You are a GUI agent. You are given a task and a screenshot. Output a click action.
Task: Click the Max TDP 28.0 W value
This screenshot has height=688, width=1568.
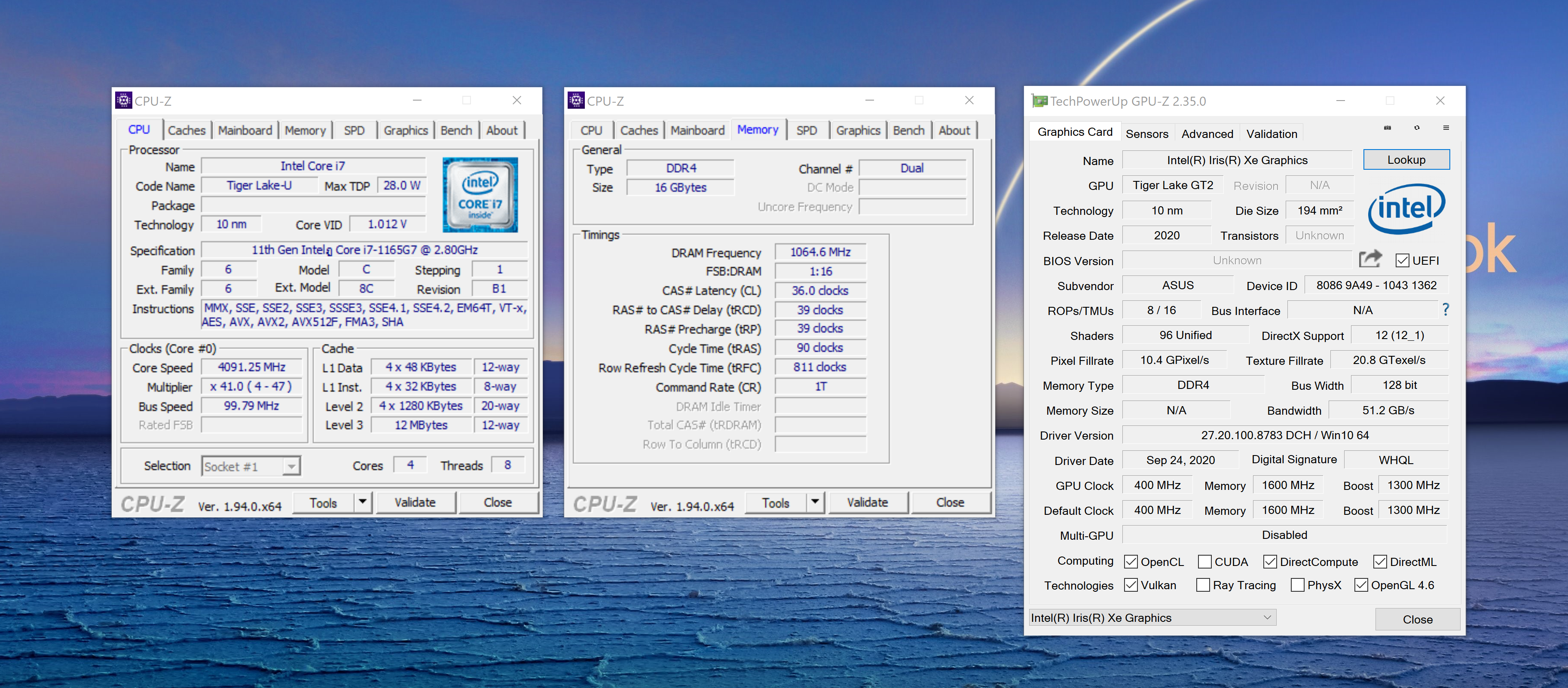(401, 185)
